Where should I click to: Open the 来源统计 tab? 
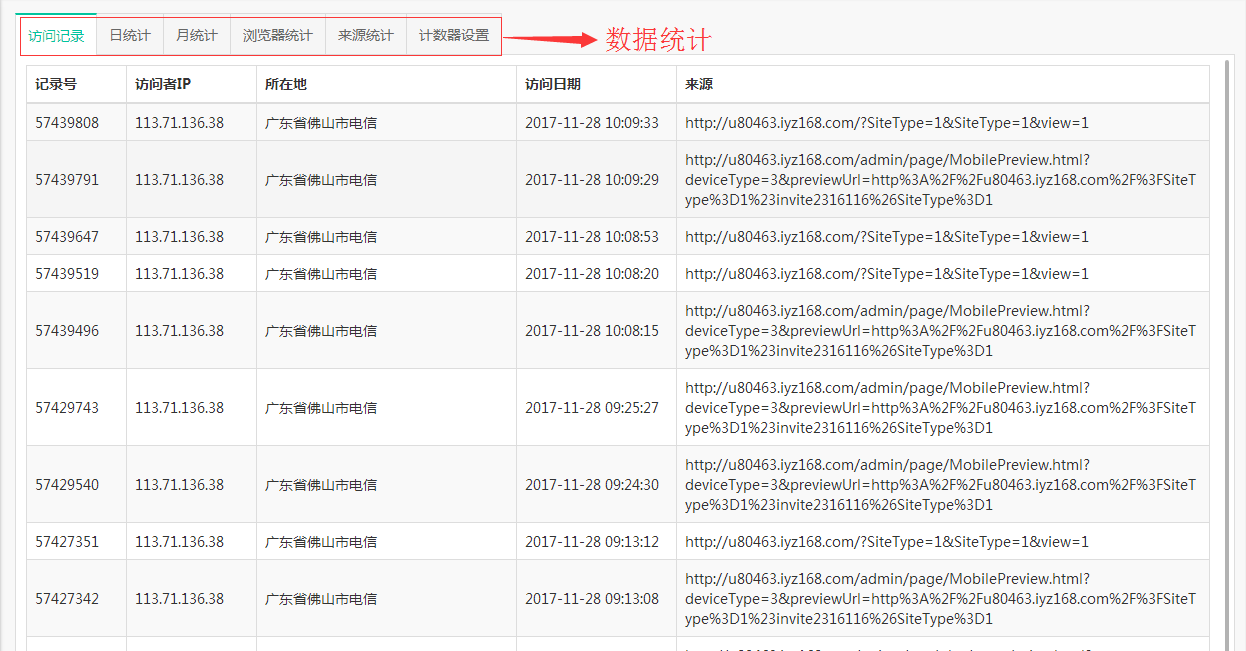[x=366, y=36]
